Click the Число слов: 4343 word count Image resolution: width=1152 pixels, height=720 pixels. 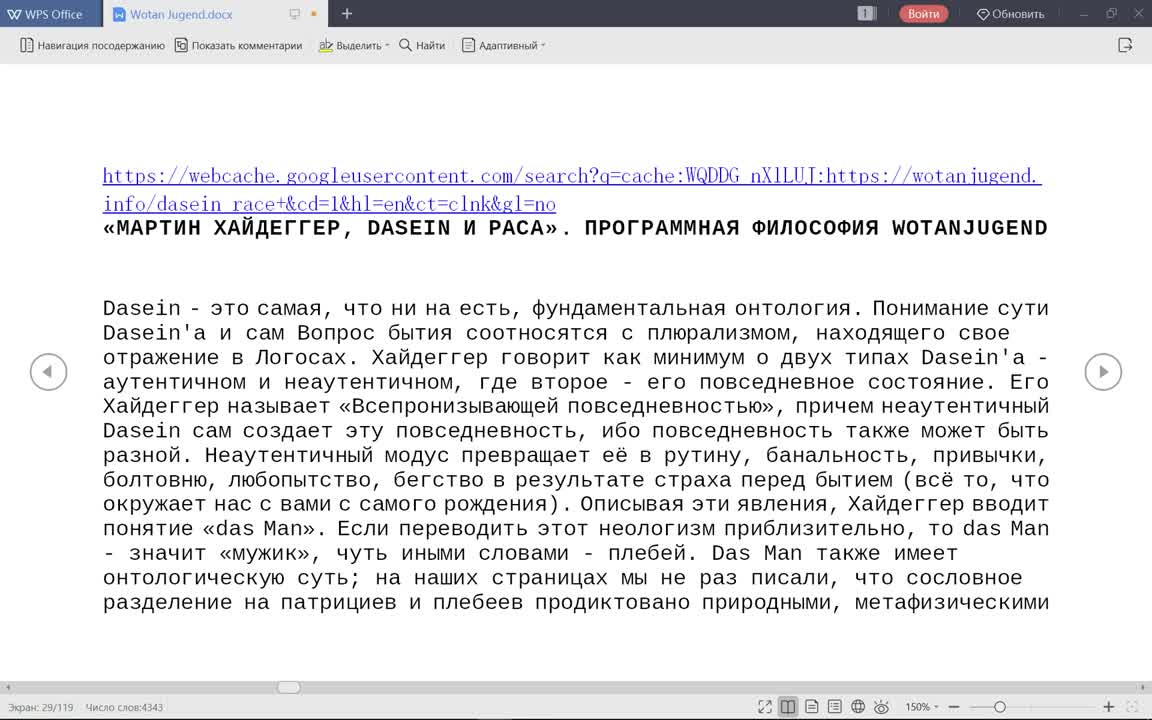point(124,708)
